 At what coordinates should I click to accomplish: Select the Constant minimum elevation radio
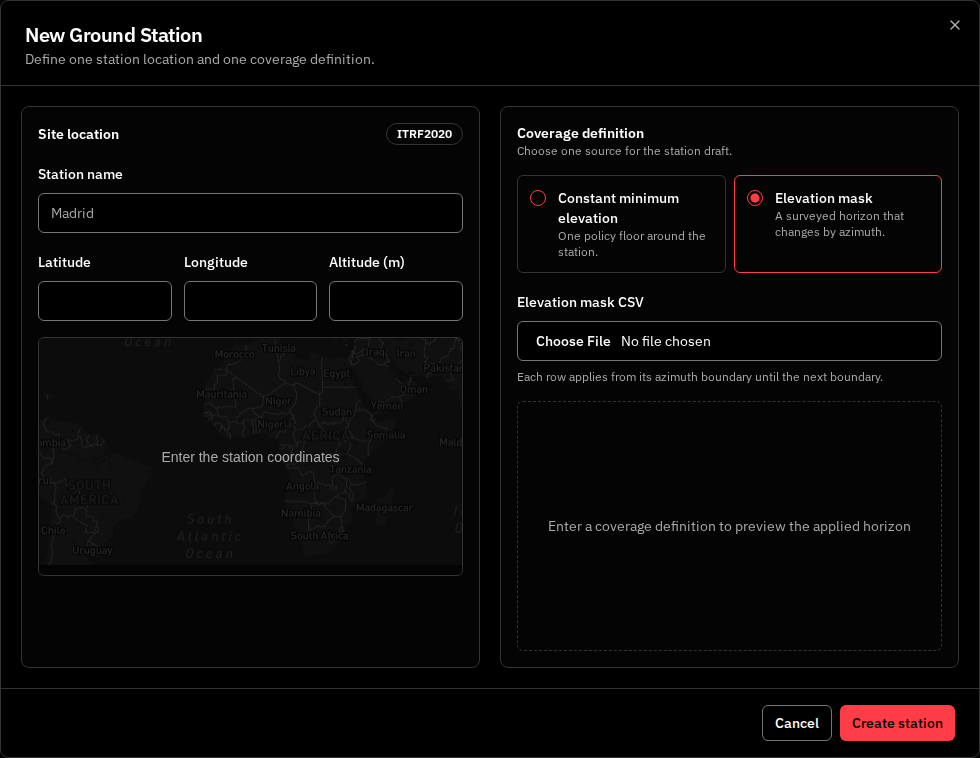538,198
